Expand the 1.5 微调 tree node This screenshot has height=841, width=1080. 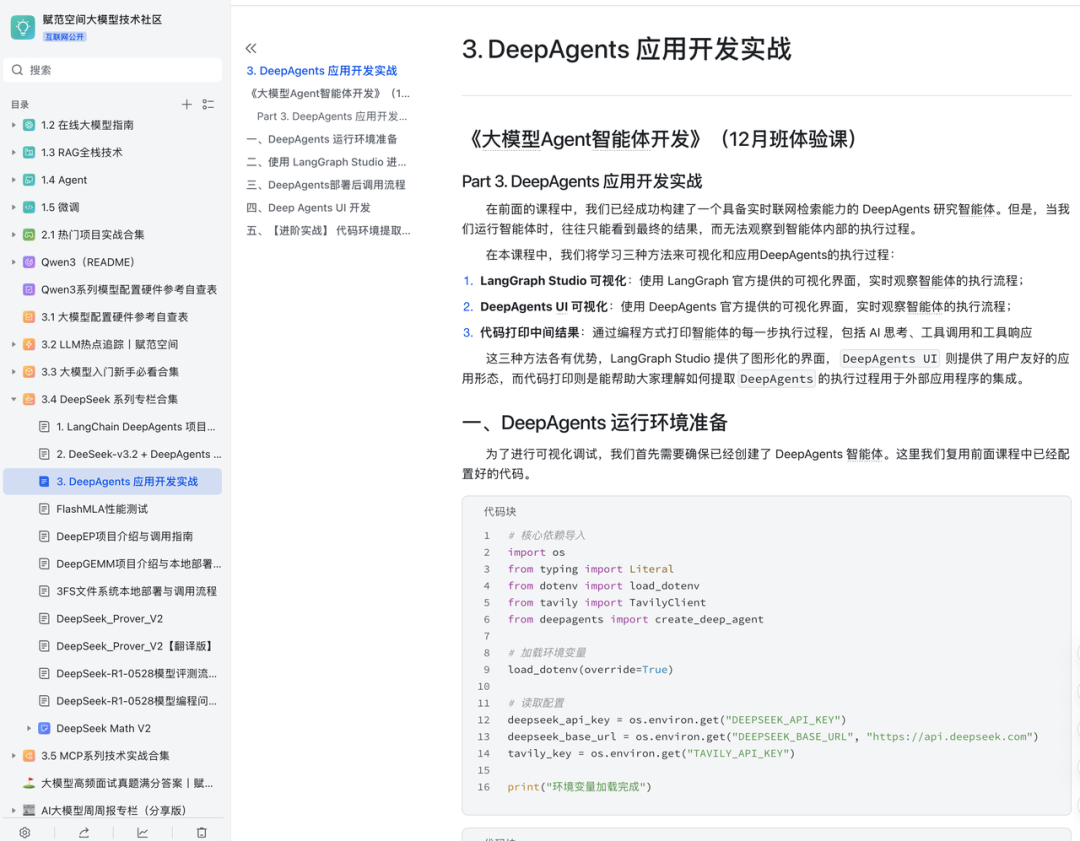click(x=13, y=207)
